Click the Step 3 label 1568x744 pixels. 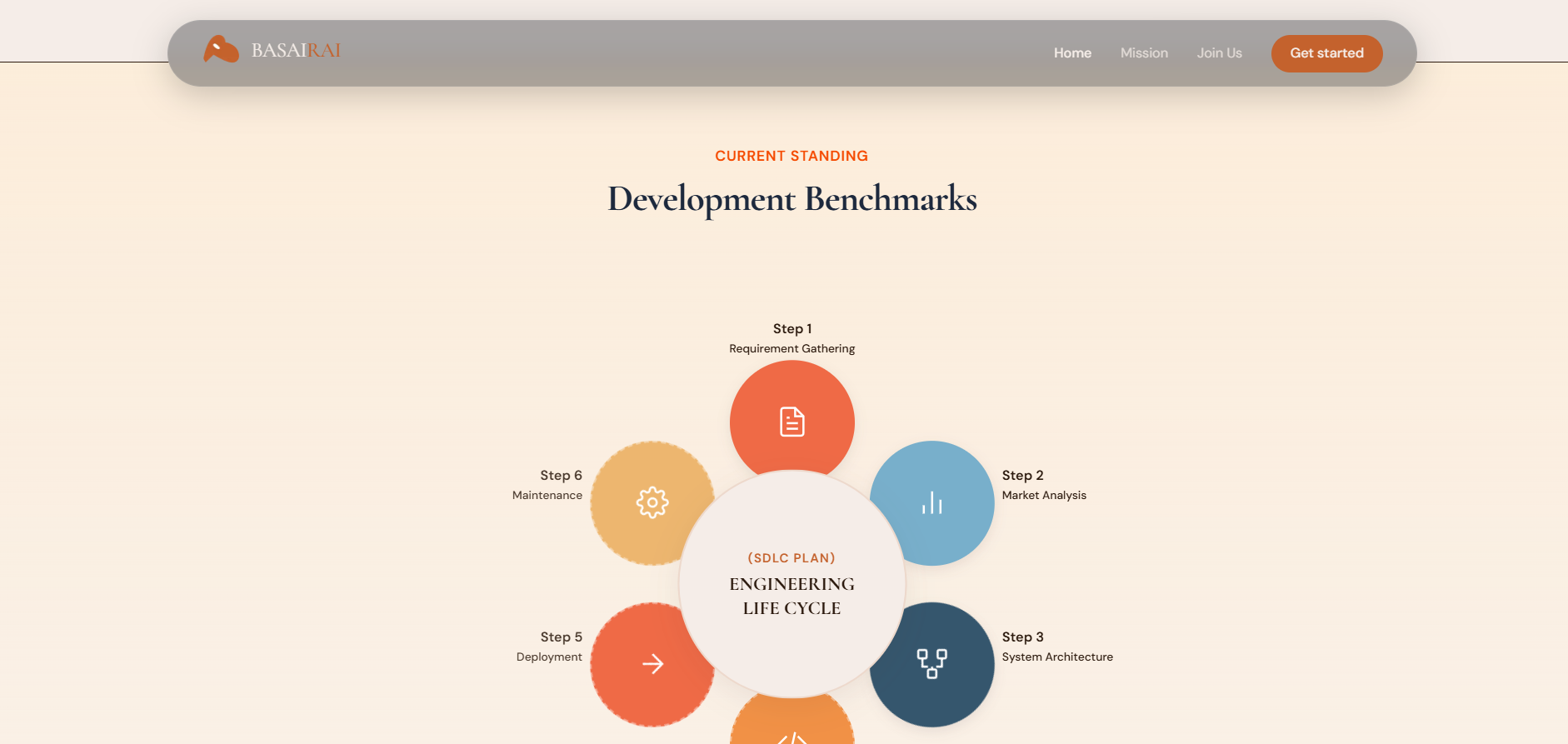coord(1022,637)
